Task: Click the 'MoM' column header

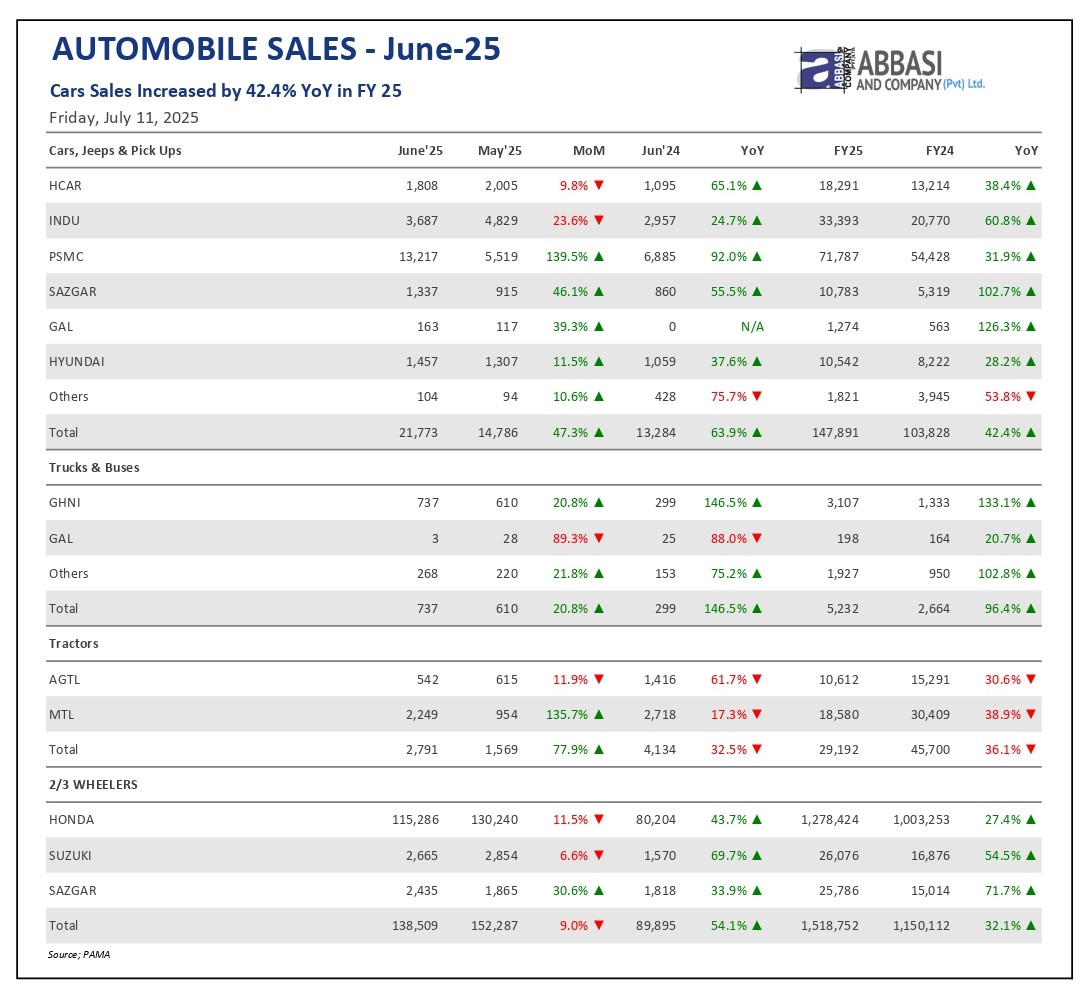Action: [x=589, y=151]
